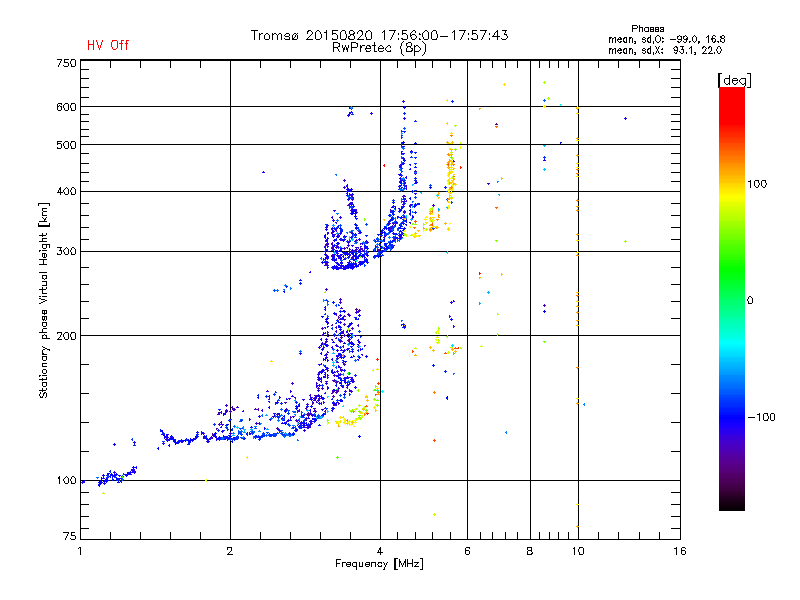Click the y-axis '750' tick label
800x600 pixels.
point(66,63)
